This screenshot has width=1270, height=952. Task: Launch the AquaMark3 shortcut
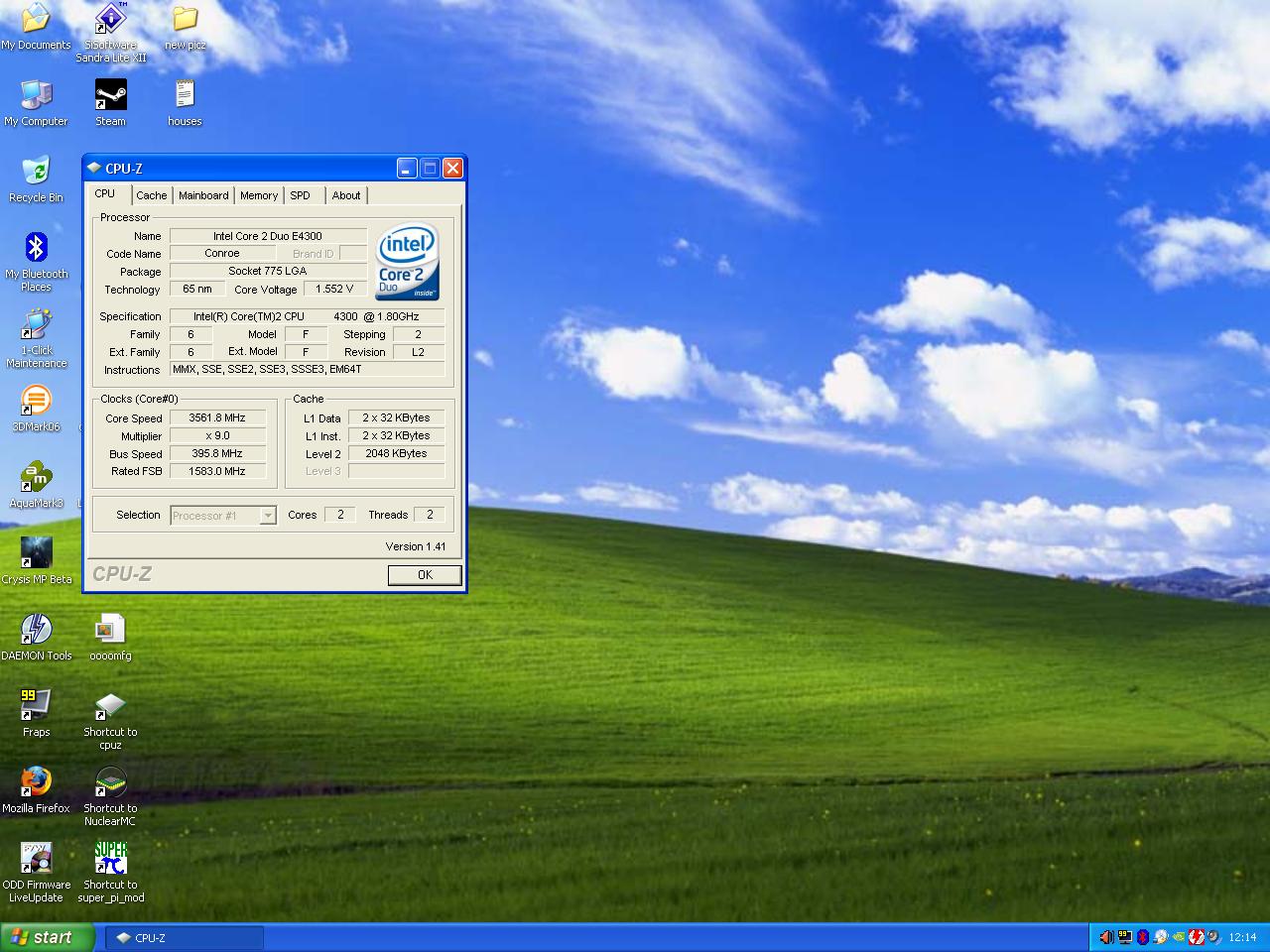(36, 485)
